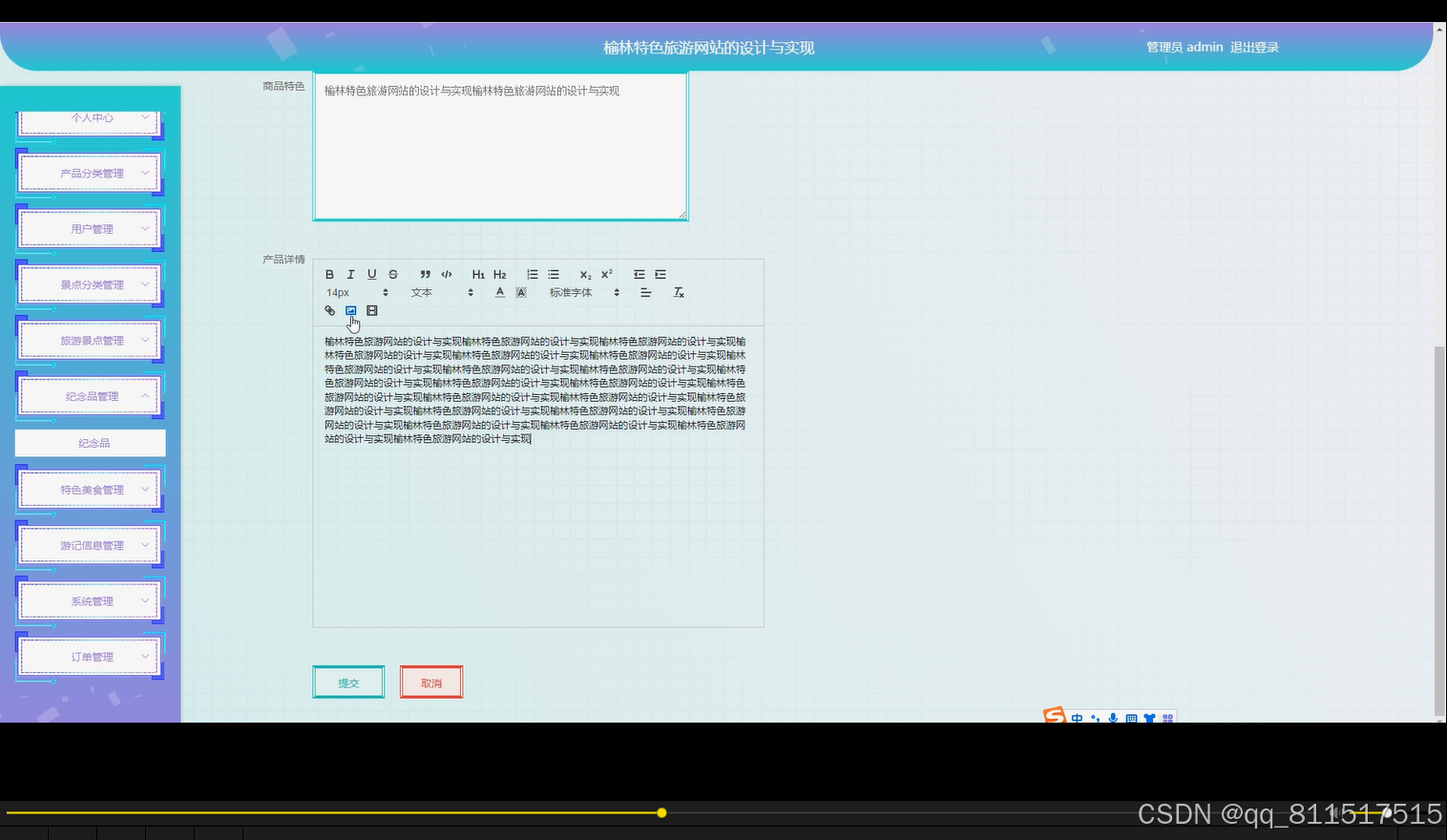Collapse the 纪念品管理 sidebar menu
The image size is (1447, 840).
coord(90,396)
